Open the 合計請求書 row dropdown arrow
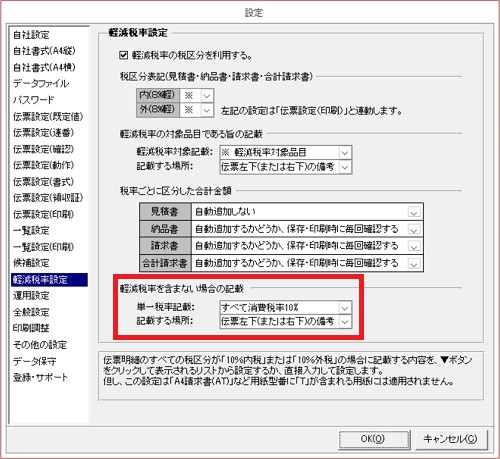 click(x=414, y=264)
